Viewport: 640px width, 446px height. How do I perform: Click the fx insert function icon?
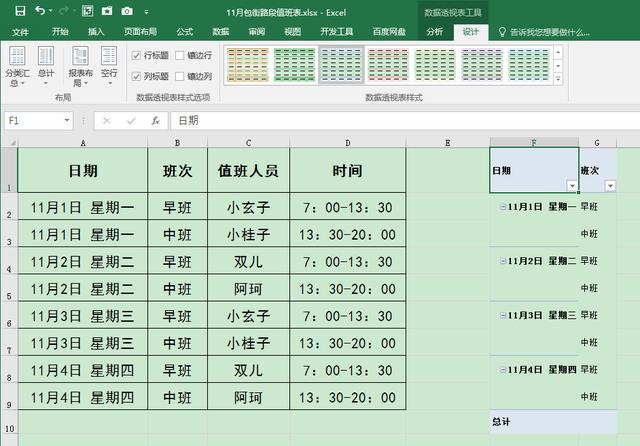(156, 121)
